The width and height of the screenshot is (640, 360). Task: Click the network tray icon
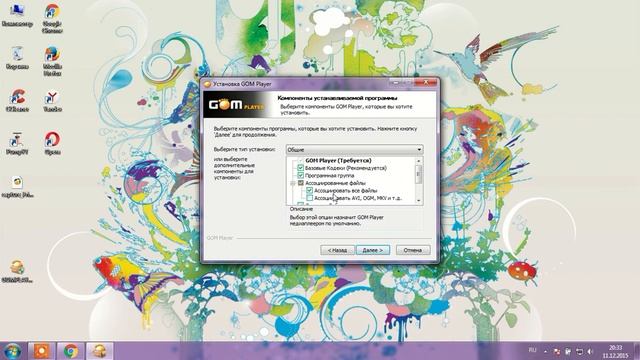click(x=579, y=351)
